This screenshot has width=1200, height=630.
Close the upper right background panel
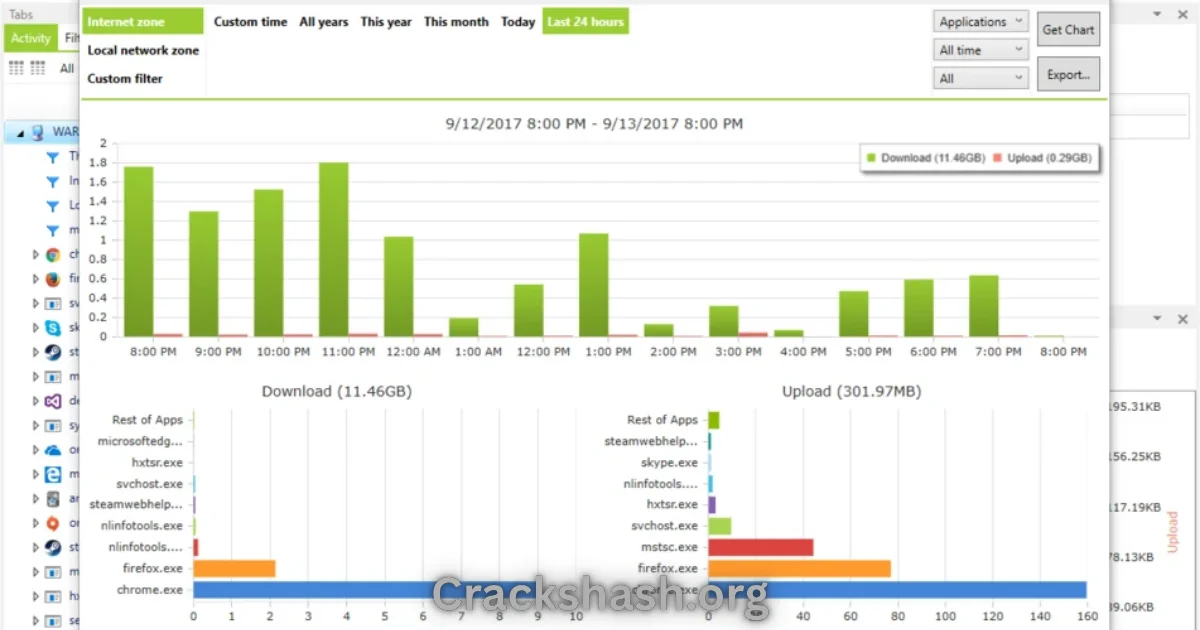pyautogui.click(x=1182, y=14)
